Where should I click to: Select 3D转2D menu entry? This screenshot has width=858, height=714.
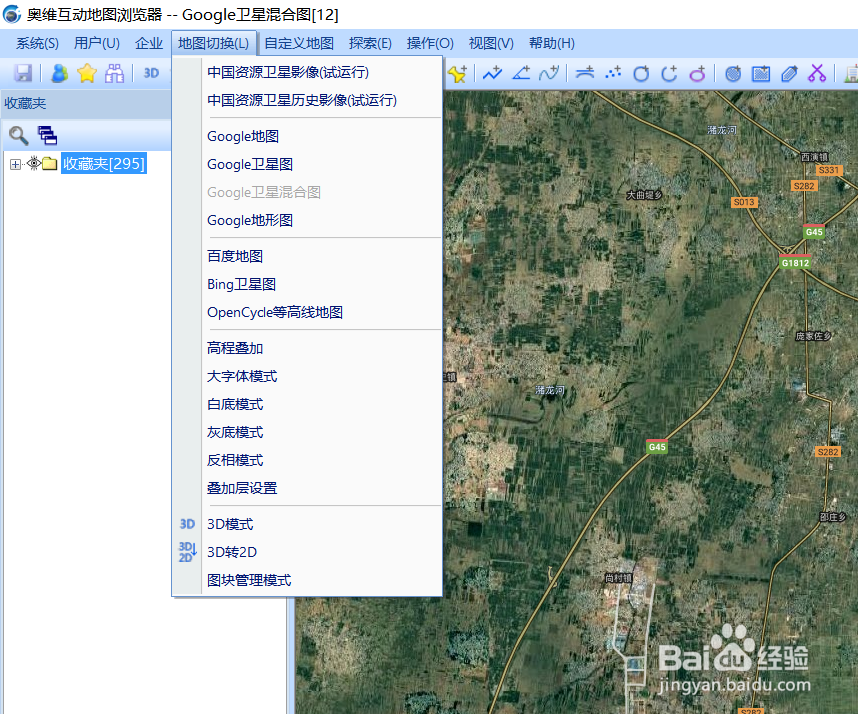322,552
